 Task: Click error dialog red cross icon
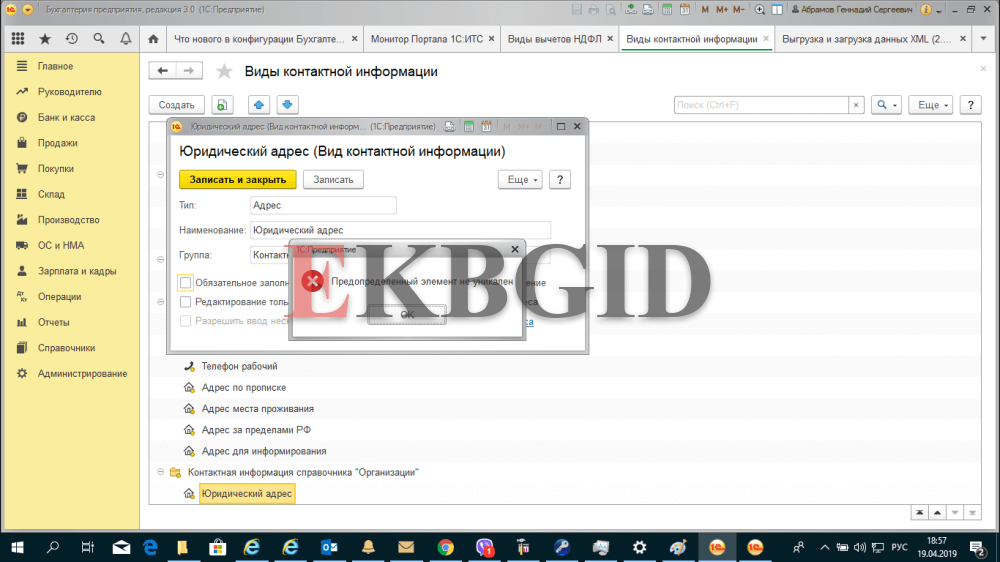[312, 281]
